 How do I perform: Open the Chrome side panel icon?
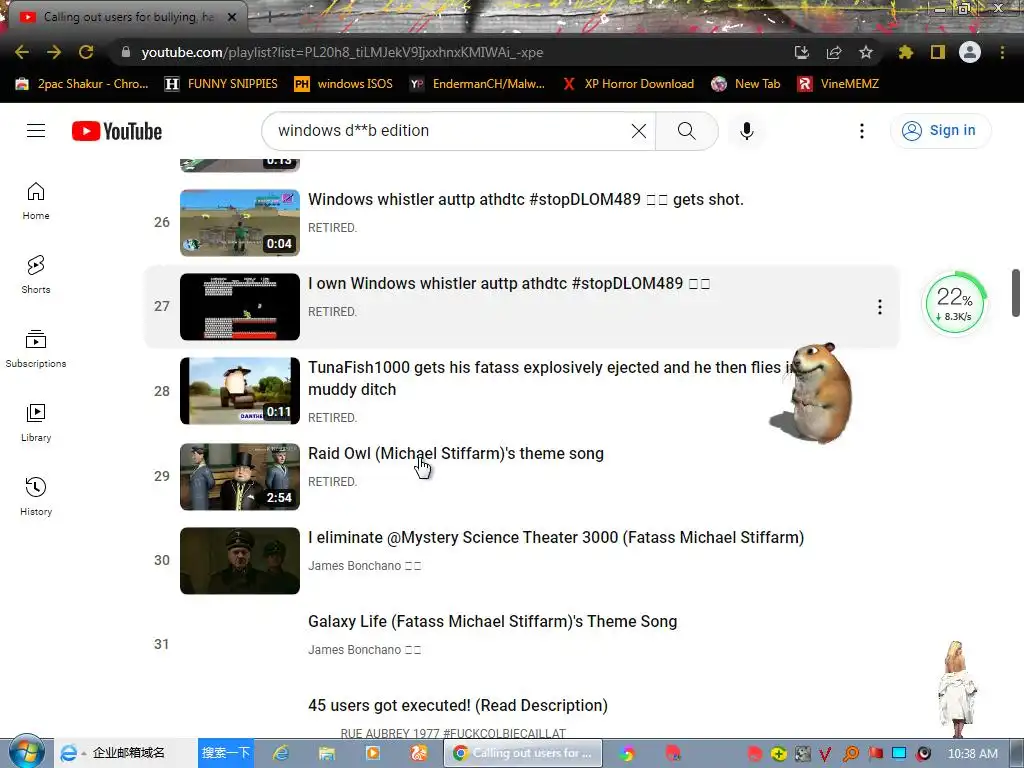pyautogui.click(x=937, y=52)
